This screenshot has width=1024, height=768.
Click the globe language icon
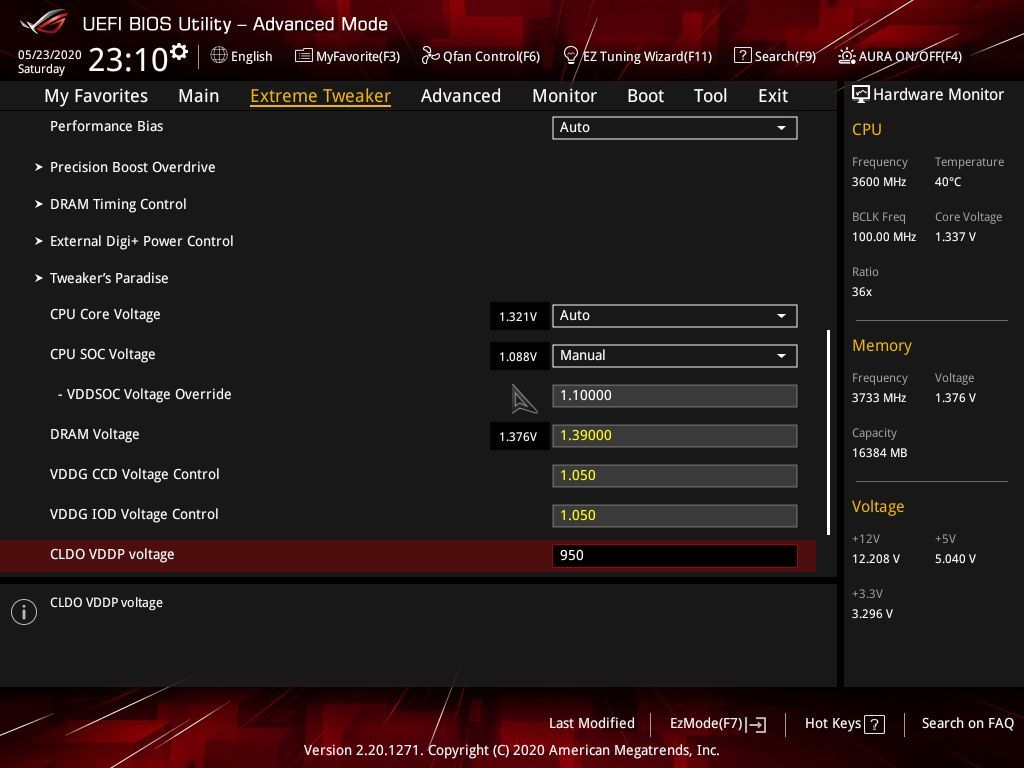[219, 56]
